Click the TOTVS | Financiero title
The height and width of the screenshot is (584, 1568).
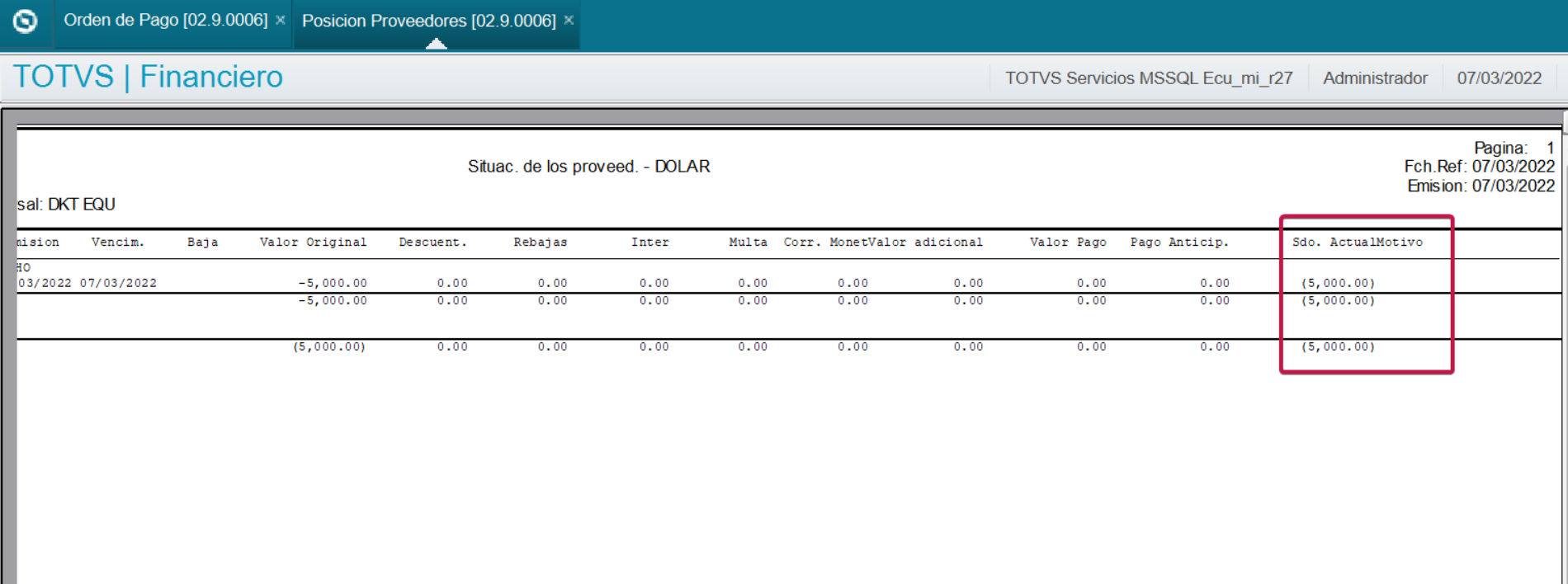[148, 77]
